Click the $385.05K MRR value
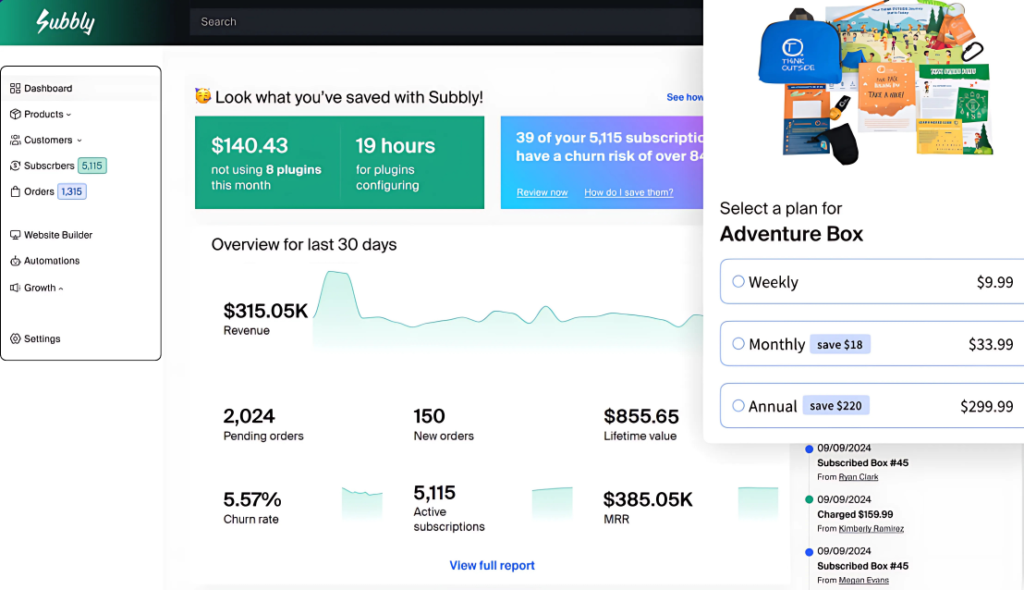The width and height of the screenshot is (1024, 590). 647,499
